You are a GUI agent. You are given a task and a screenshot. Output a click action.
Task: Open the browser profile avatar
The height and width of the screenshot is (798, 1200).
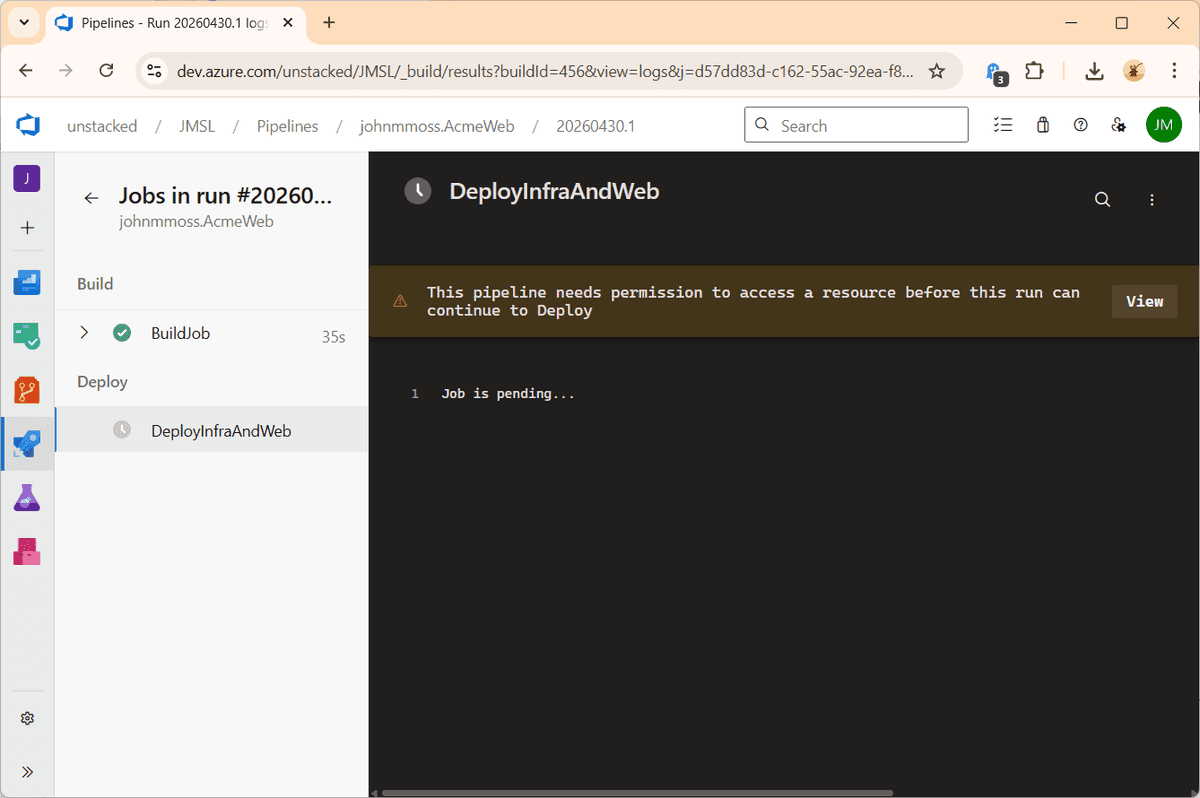click(1134, 70)
